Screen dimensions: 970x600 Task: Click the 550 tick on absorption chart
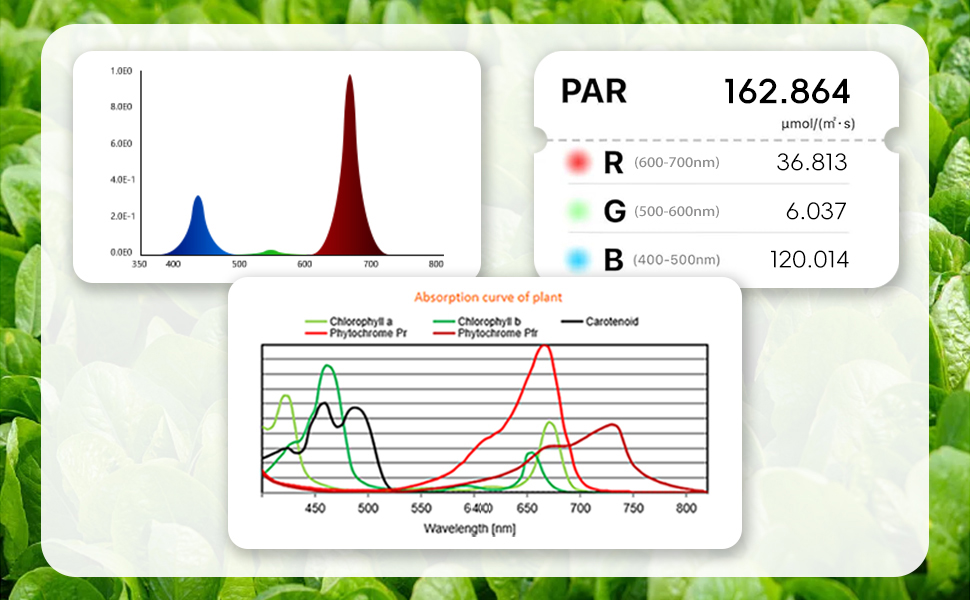(421, 508)
